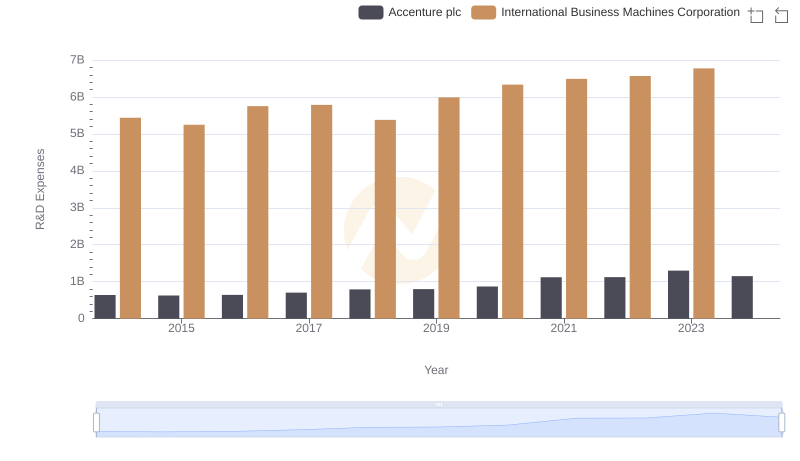
Task: Click the 1B y-axis label
Action: (x=77, y=281)
